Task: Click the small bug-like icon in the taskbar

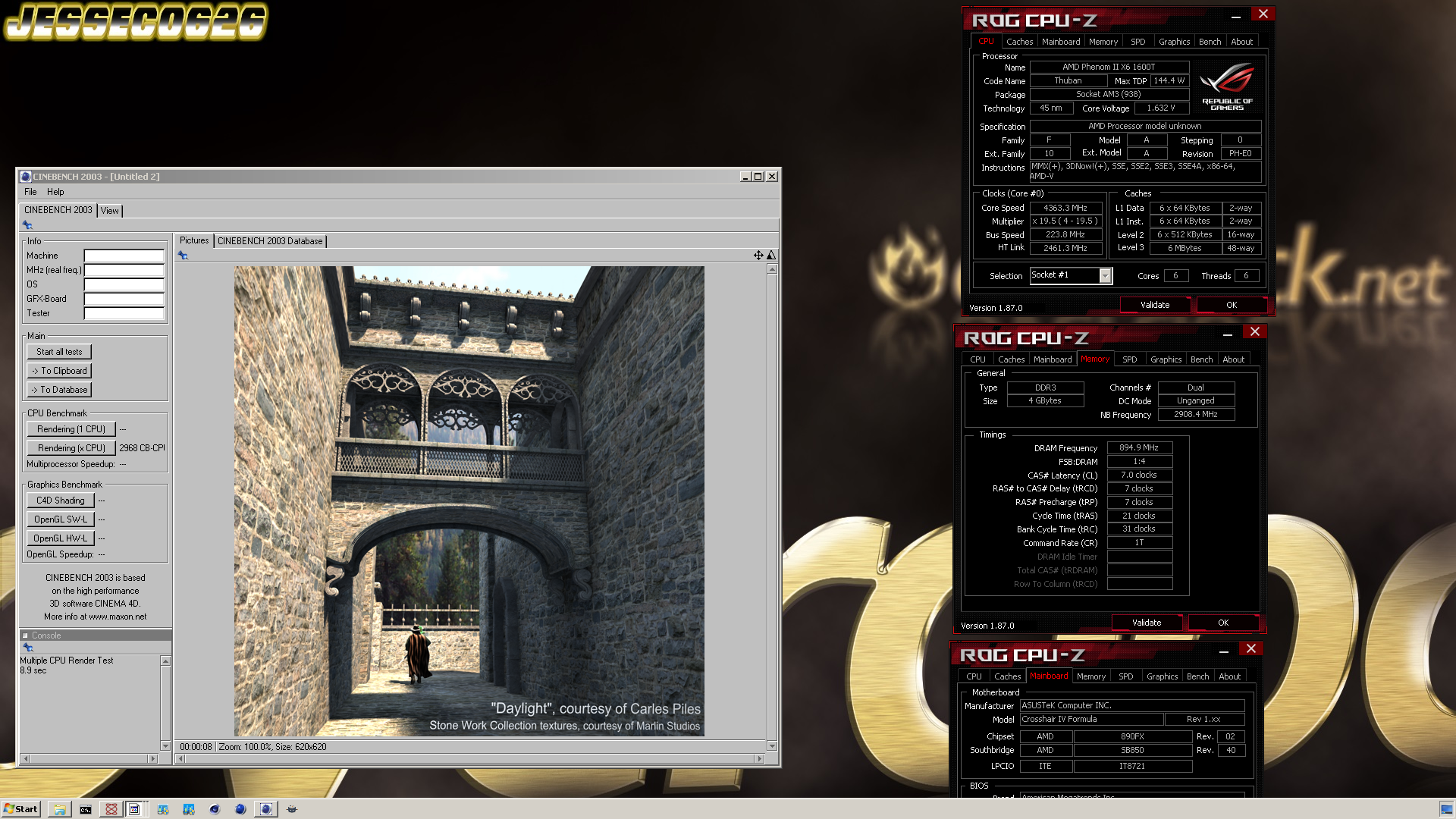Action: [292, 809]
